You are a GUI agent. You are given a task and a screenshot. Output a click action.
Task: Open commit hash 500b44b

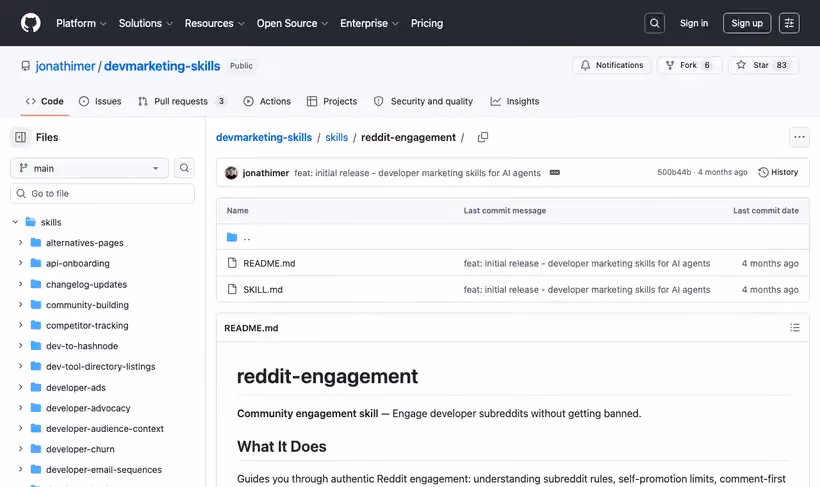coord(674,172)
